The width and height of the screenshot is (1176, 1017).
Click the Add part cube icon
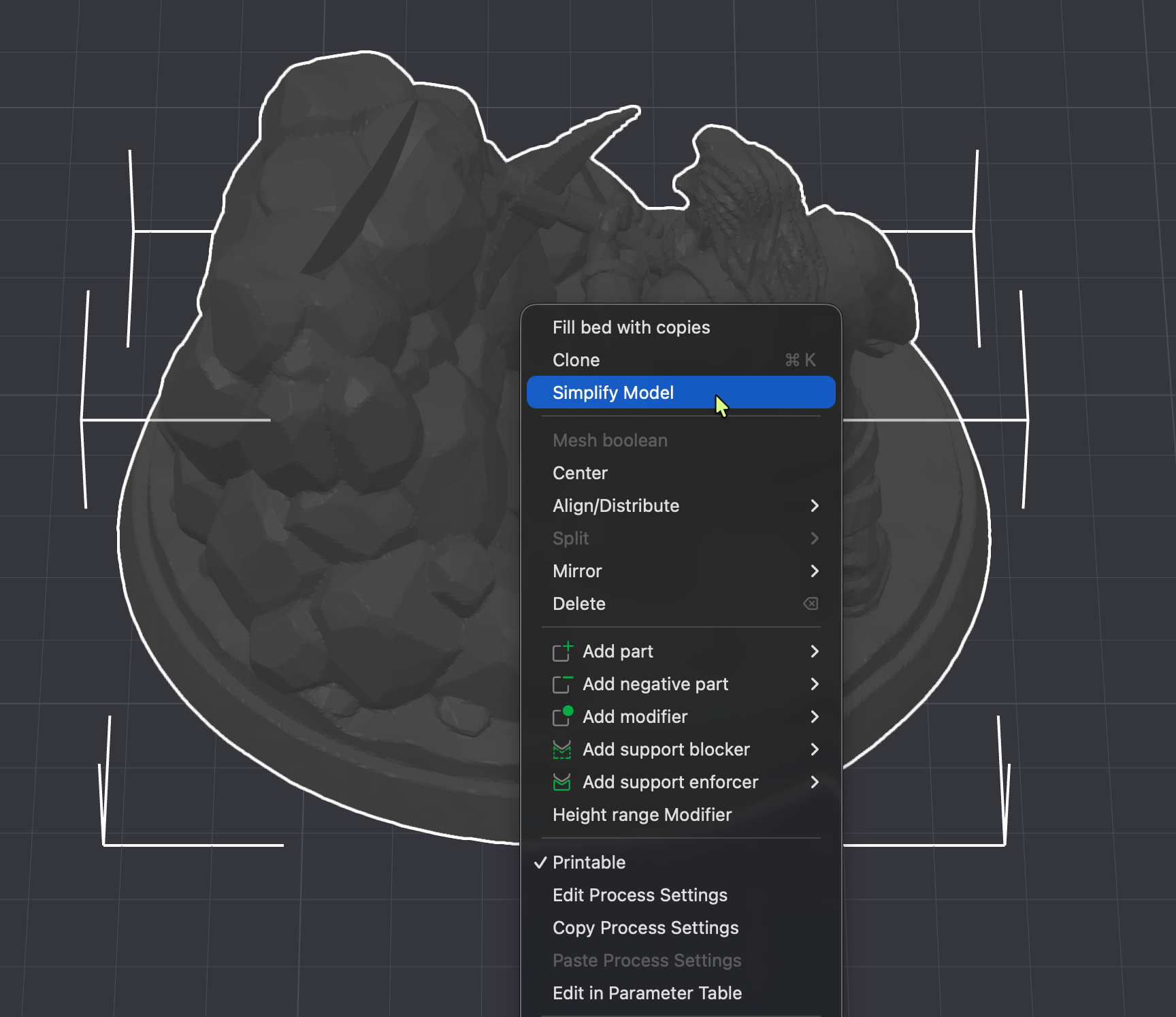[562, 652]
